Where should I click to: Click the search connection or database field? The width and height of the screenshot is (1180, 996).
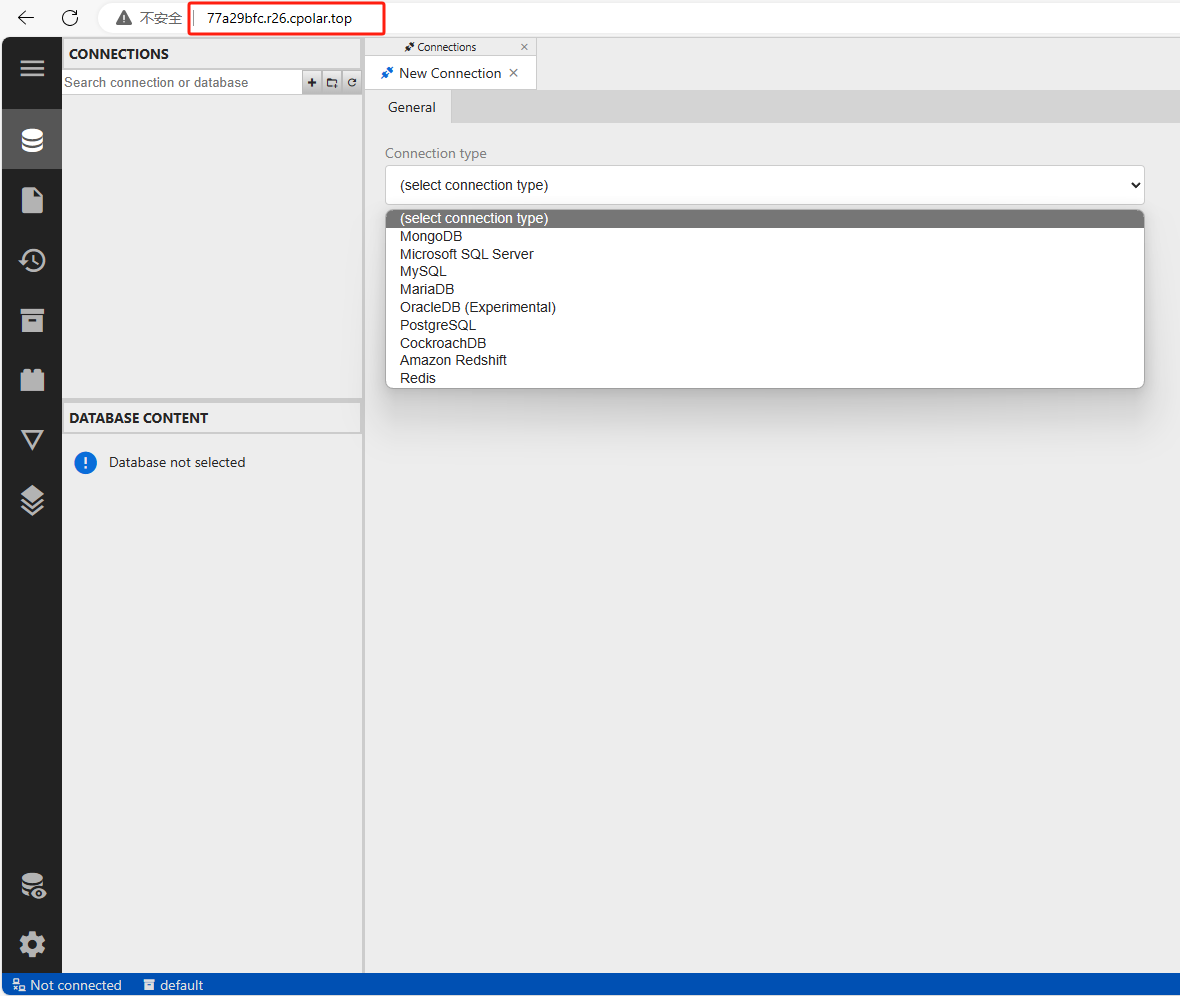coord(182,83)
